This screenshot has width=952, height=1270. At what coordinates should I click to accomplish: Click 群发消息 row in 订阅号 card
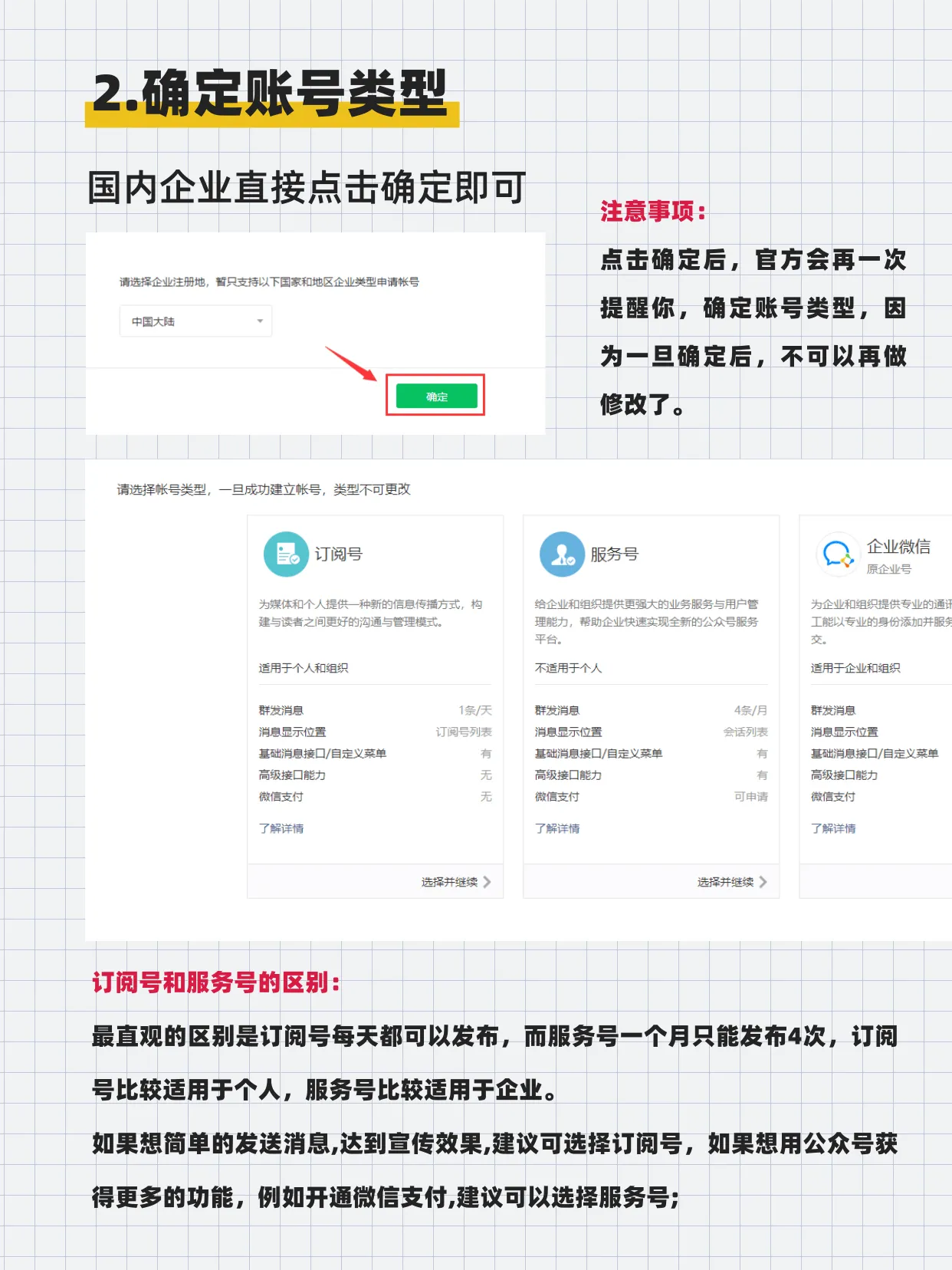click(376, 710)
